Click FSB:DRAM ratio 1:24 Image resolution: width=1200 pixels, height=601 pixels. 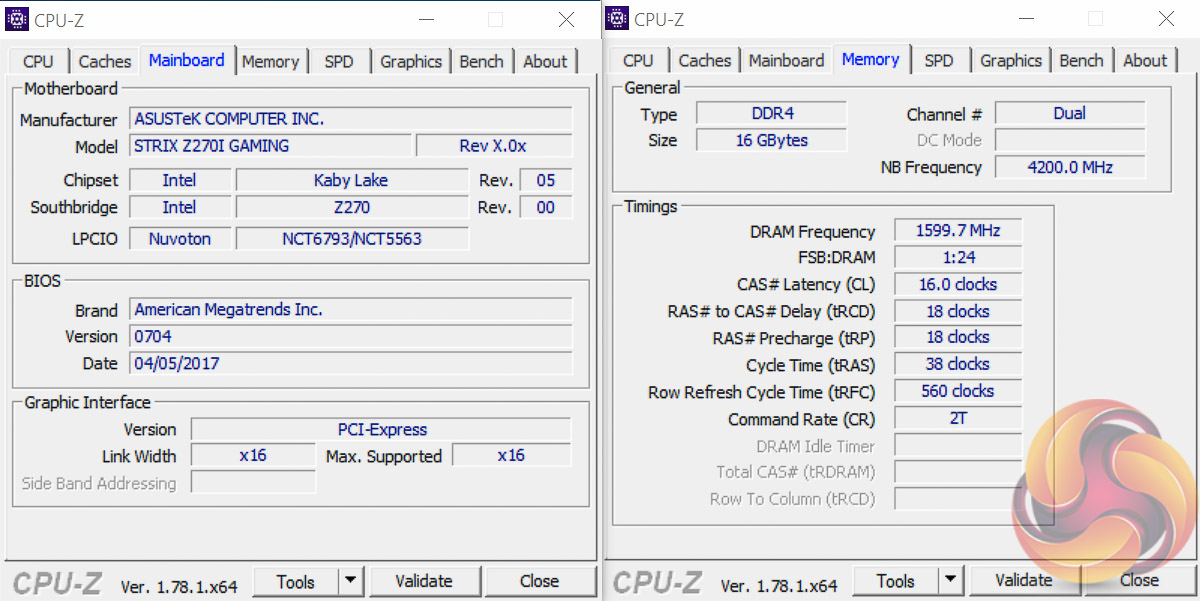pyautogui.click(x=958, y=258)
